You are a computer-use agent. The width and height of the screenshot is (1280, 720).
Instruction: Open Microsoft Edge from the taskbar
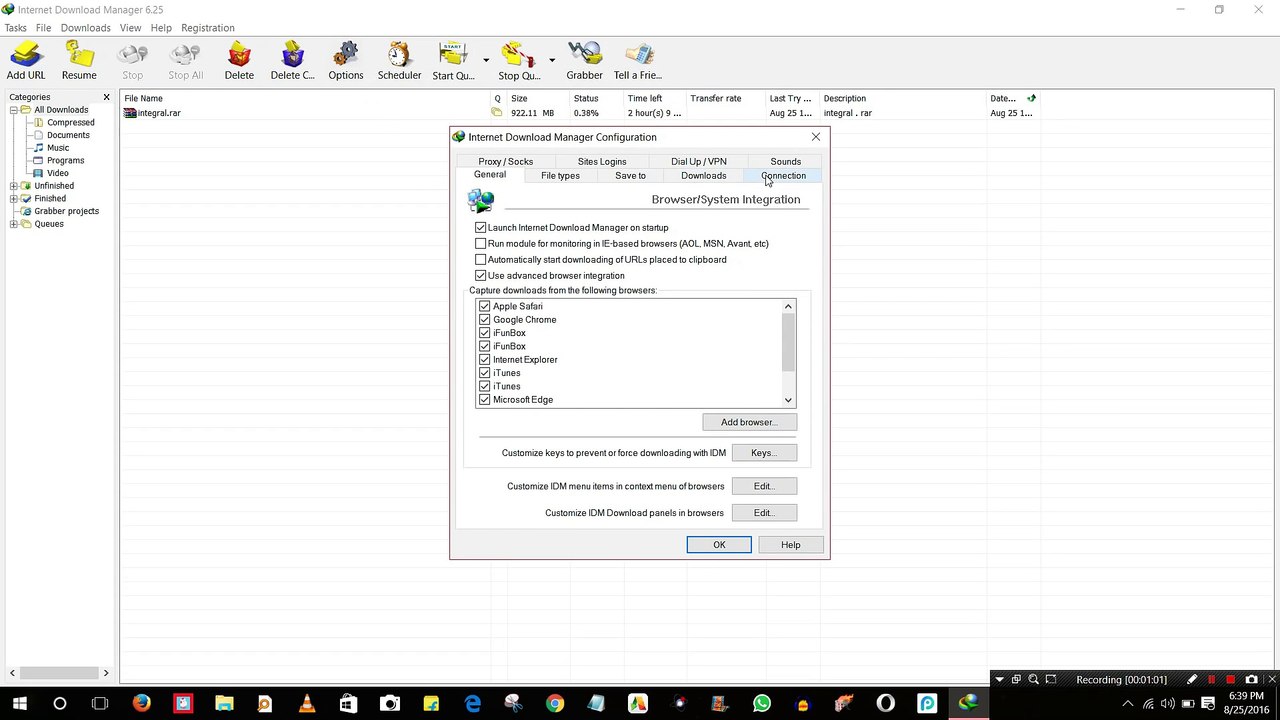click(472, 704)
